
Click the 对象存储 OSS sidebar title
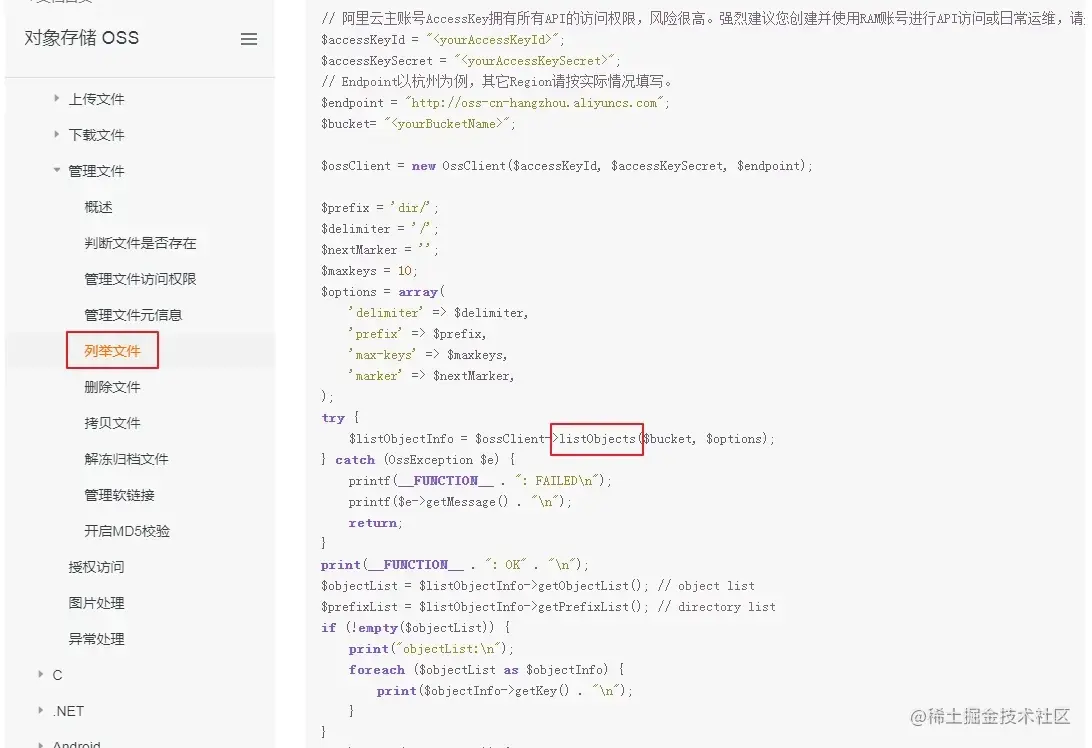[81, 38]
